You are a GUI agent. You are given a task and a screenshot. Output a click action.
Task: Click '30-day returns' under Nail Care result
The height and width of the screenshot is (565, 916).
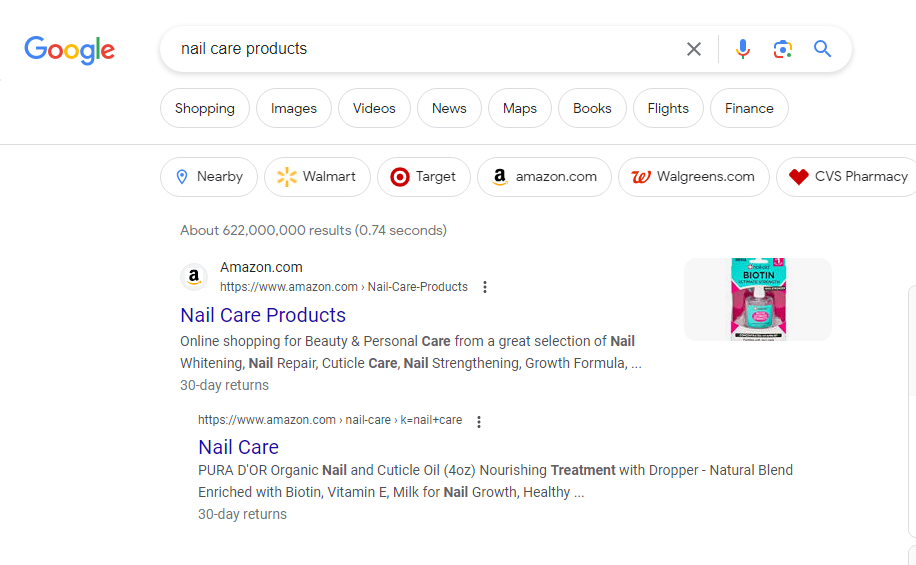242,514
